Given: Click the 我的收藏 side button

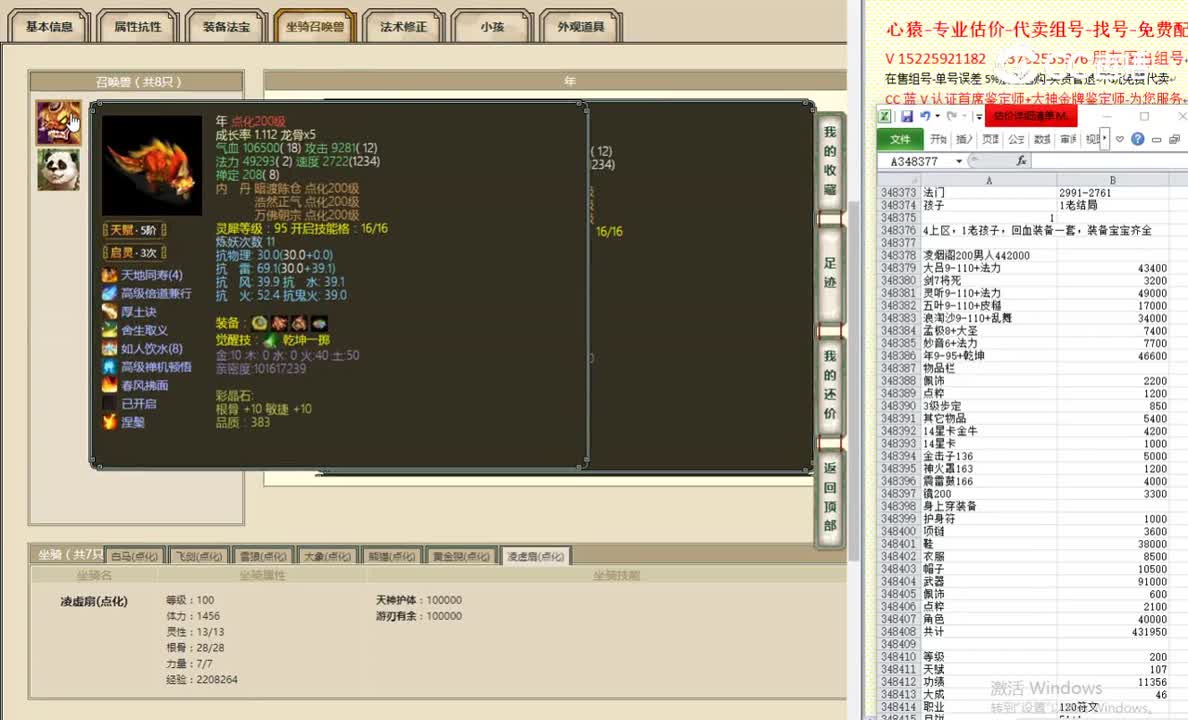Looking at the screenshot, I should (829, 160).
